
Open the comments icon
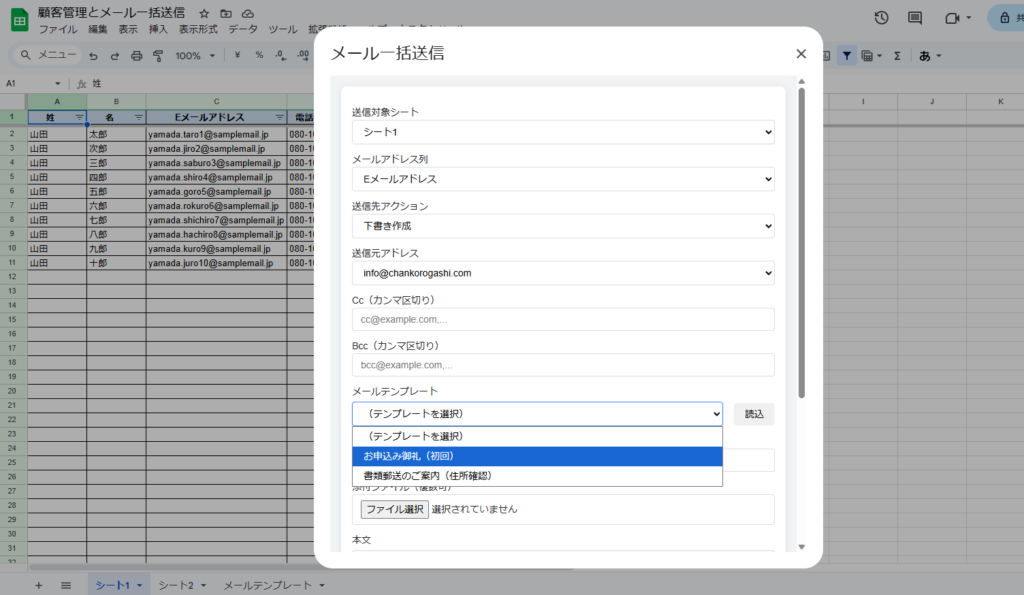[x=914, y=18]
